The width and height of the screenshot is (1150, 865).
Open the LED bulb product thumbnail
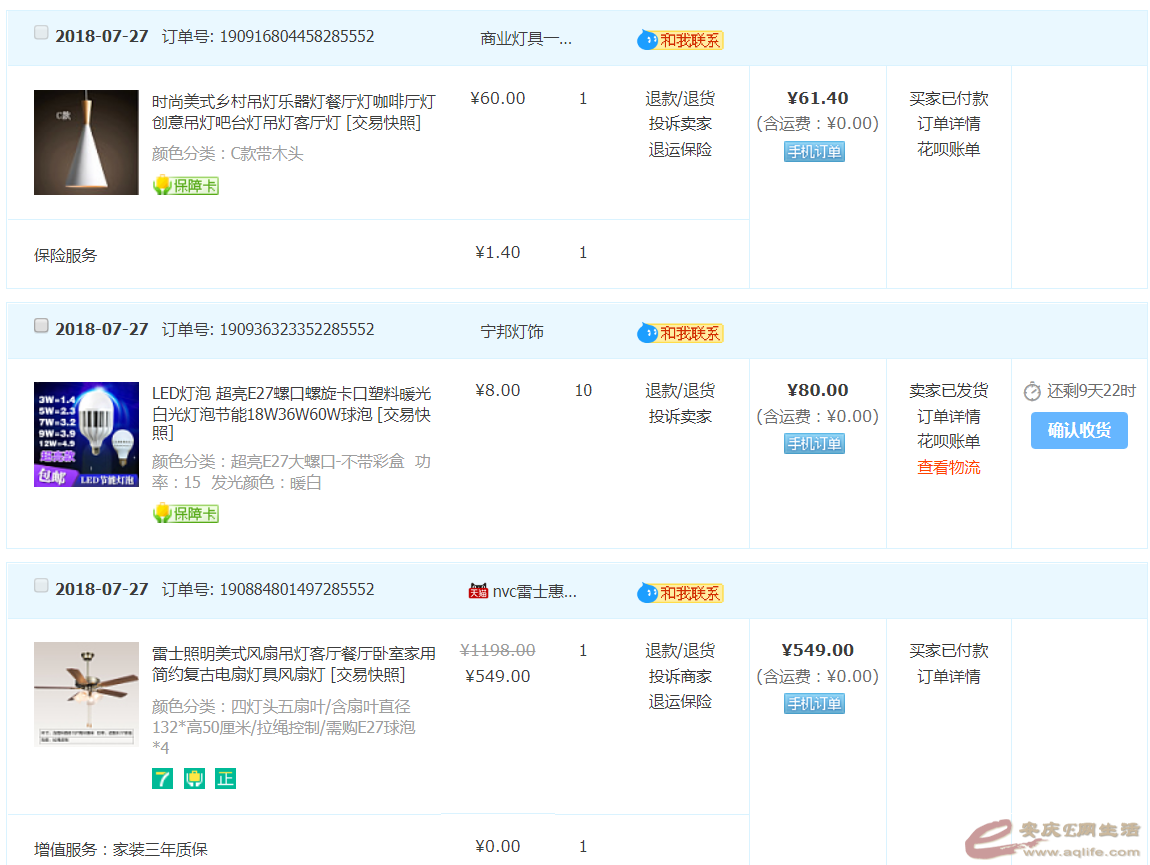[x=86, y=434]
